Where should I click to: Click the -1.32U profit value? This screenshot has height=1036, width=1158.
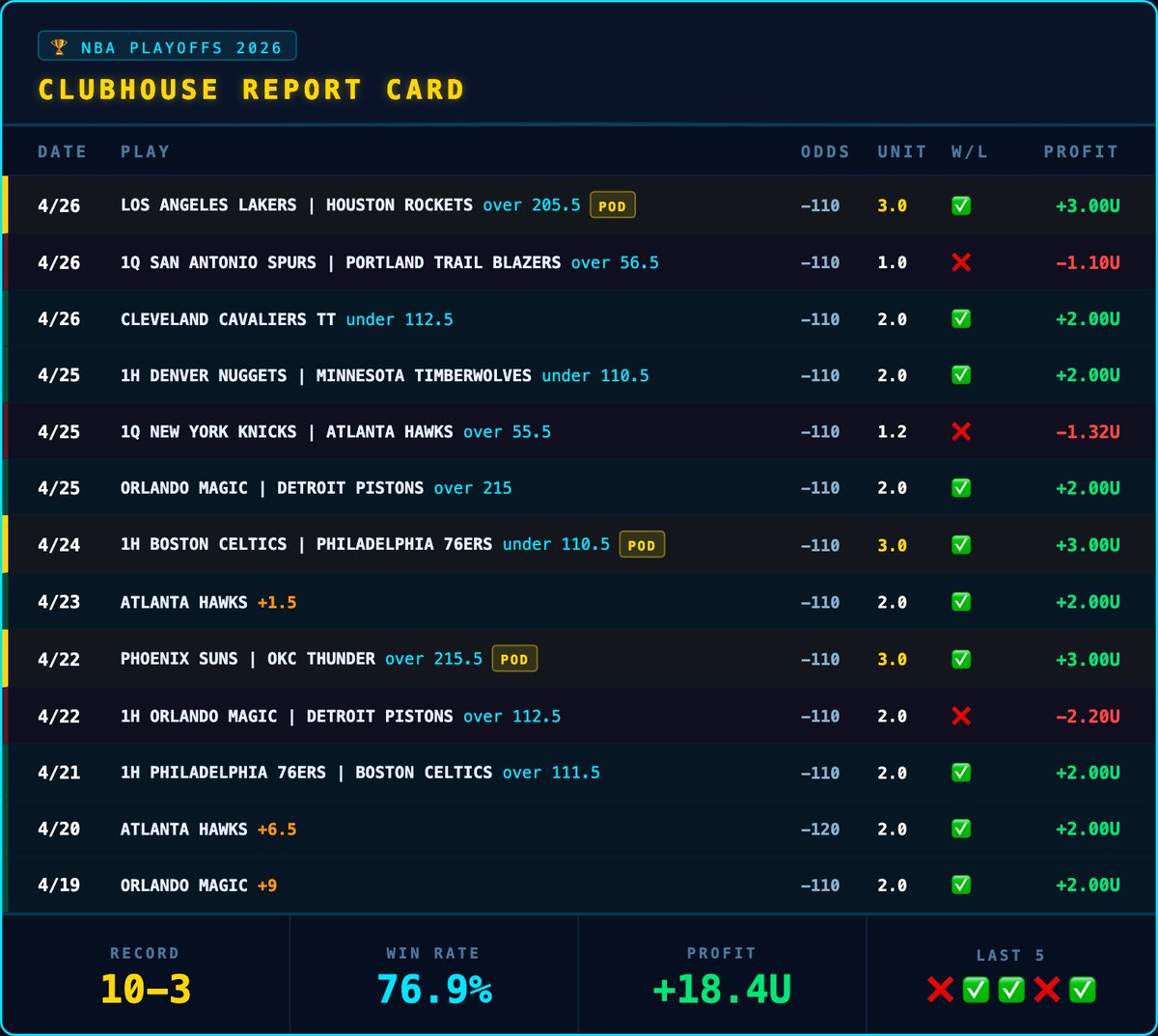click(x=1088, y=432)
